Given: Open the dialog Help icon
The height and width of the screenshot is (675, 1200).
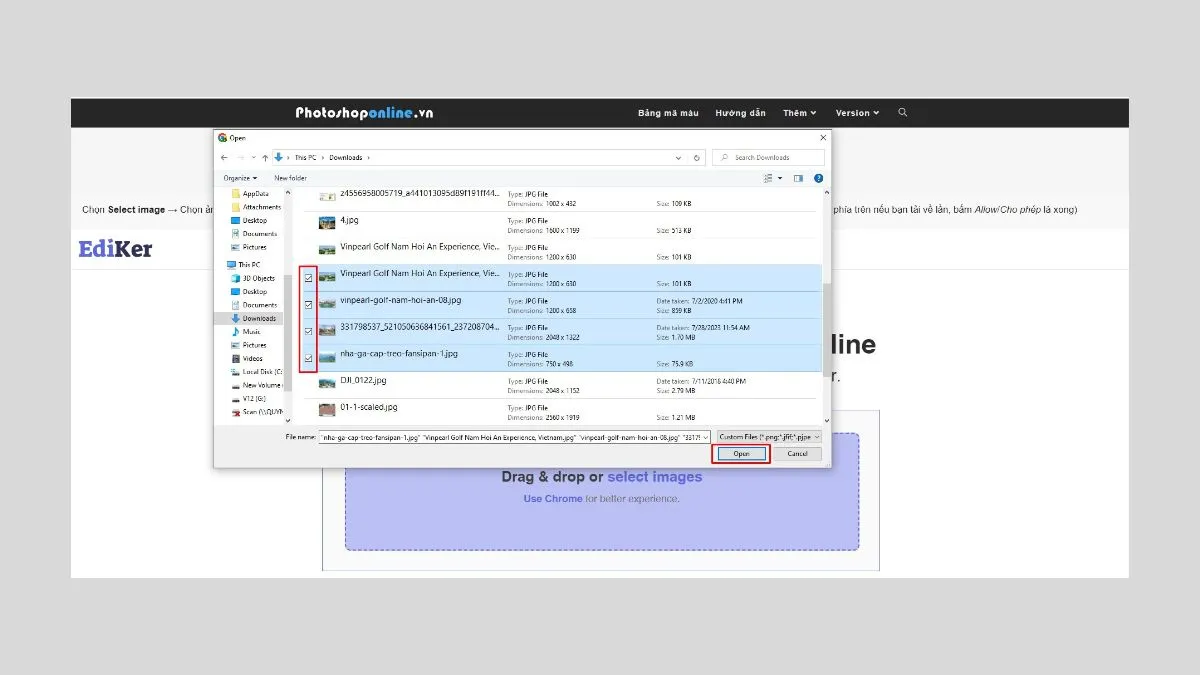Looking at the screenshot, I should coord(819,178).
